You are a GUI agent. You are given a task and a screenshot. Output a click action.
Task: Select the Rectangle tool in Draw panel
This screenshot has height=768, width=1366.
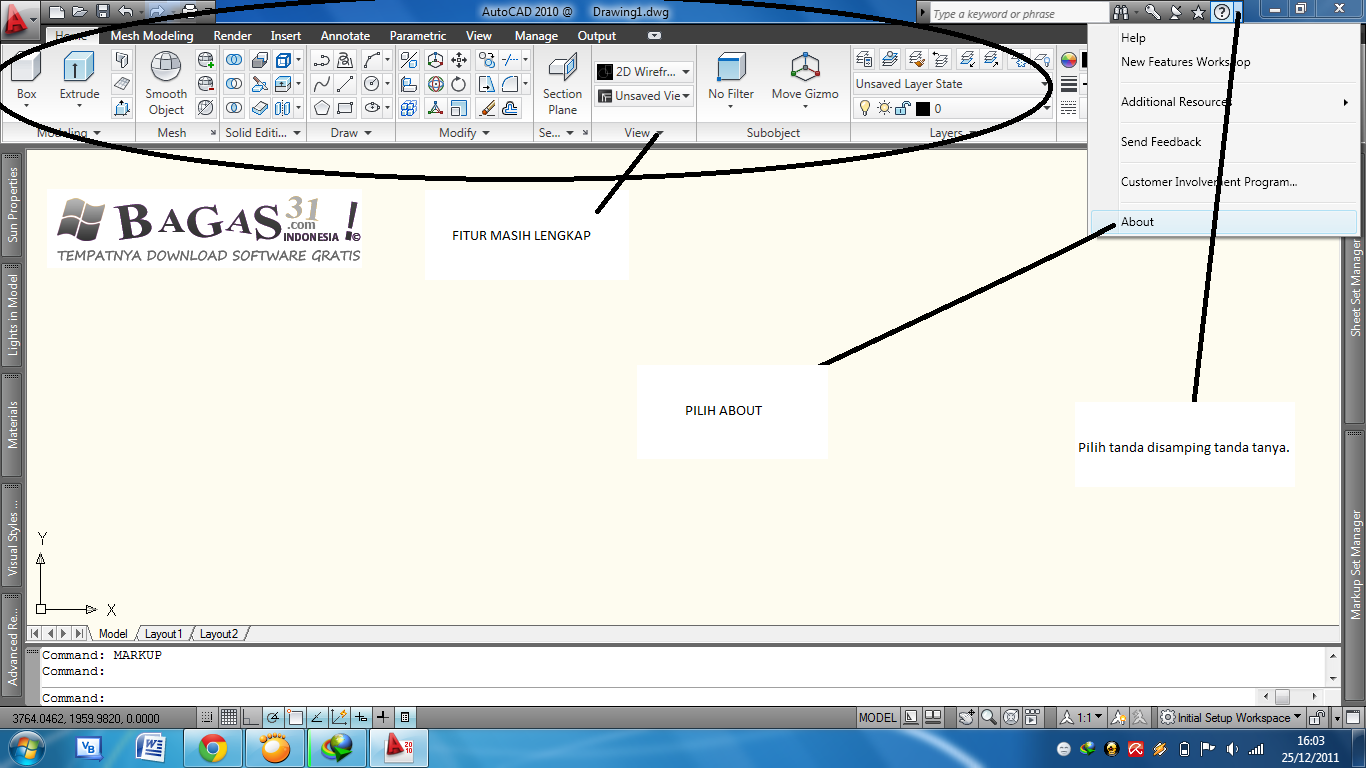[346, 108]
